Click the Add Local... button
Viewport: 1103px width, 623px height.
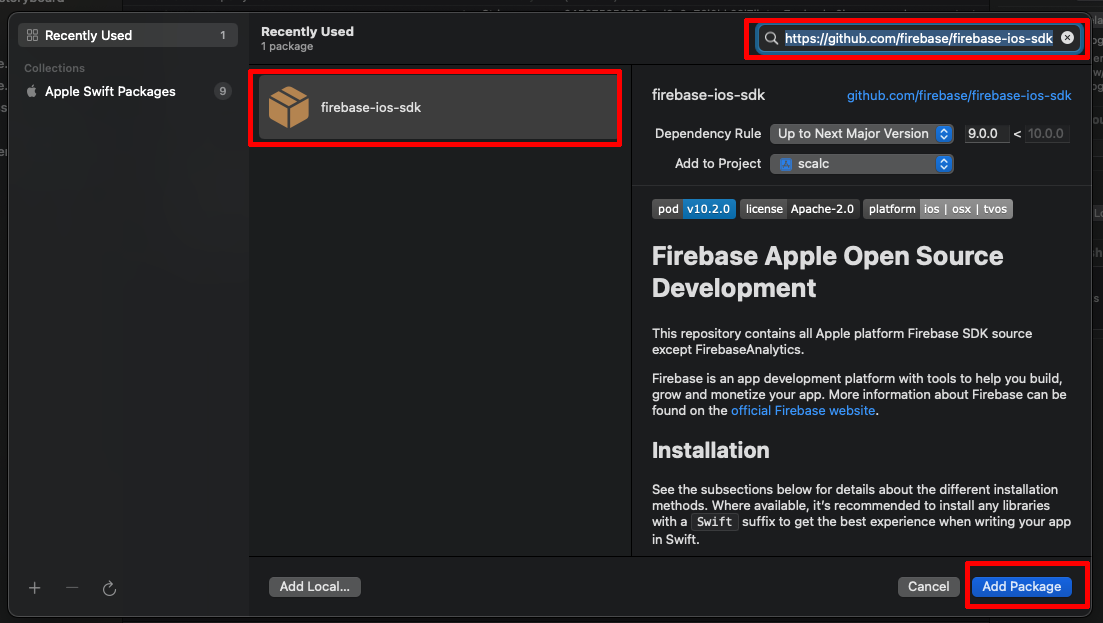click(314, 586)
